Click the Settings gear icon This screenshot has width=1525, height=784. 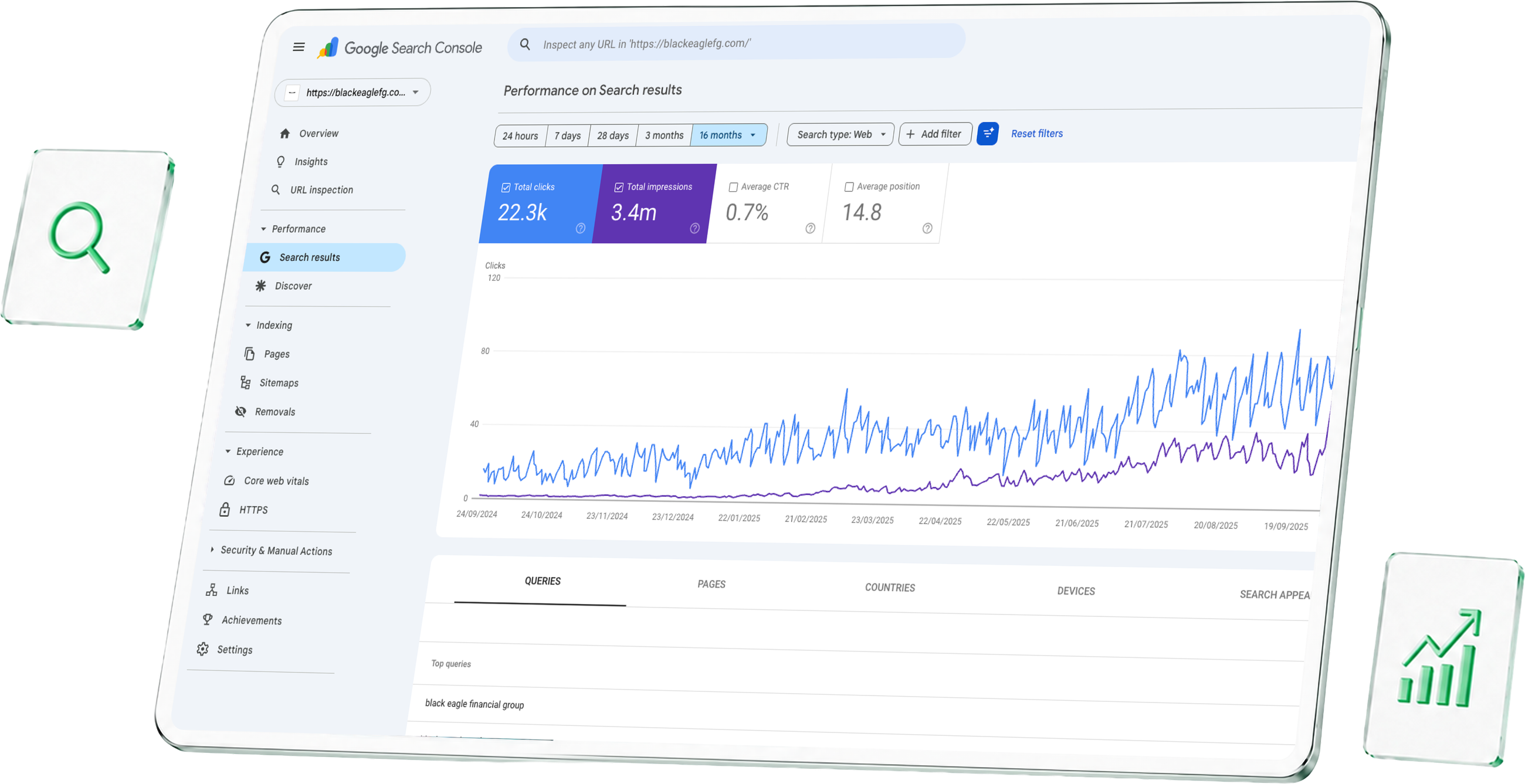[x=202, y=649]
